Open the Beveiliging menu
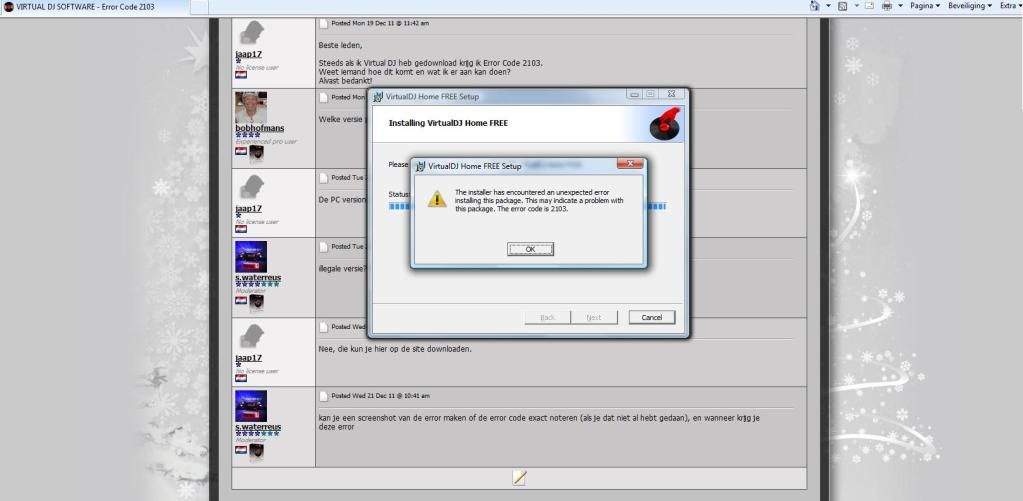 tap(970, 5)
